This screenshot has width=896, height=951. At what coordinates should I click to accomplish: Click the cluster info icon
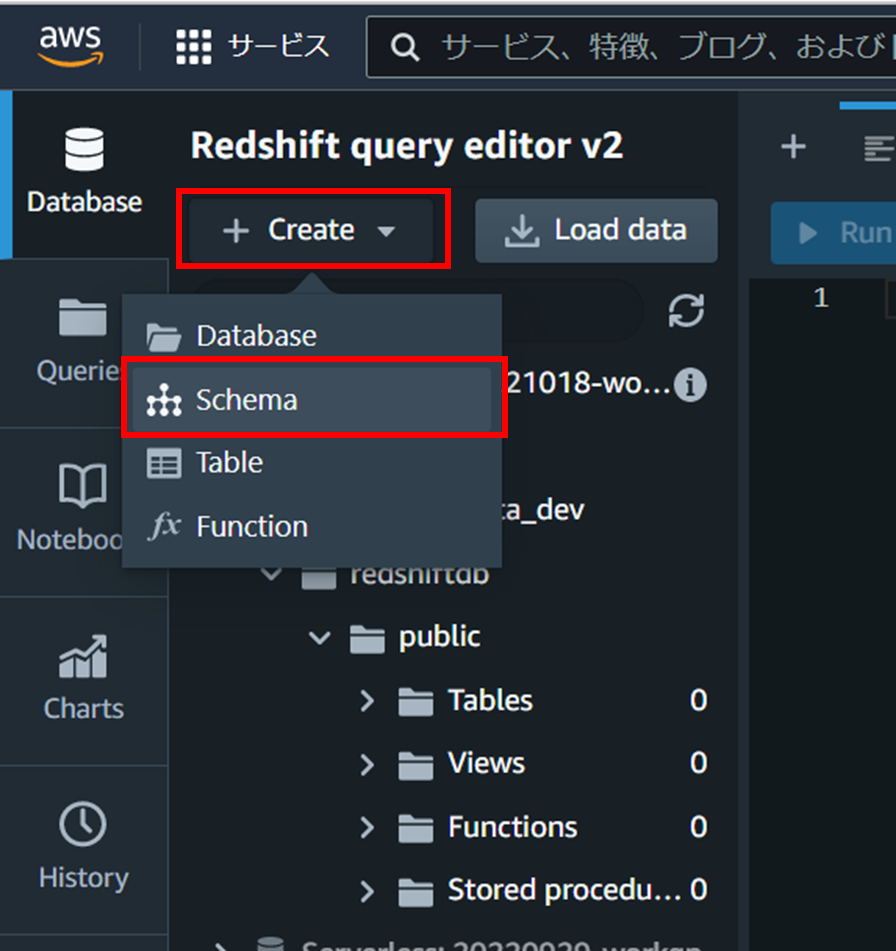click(x=690, y=385)
